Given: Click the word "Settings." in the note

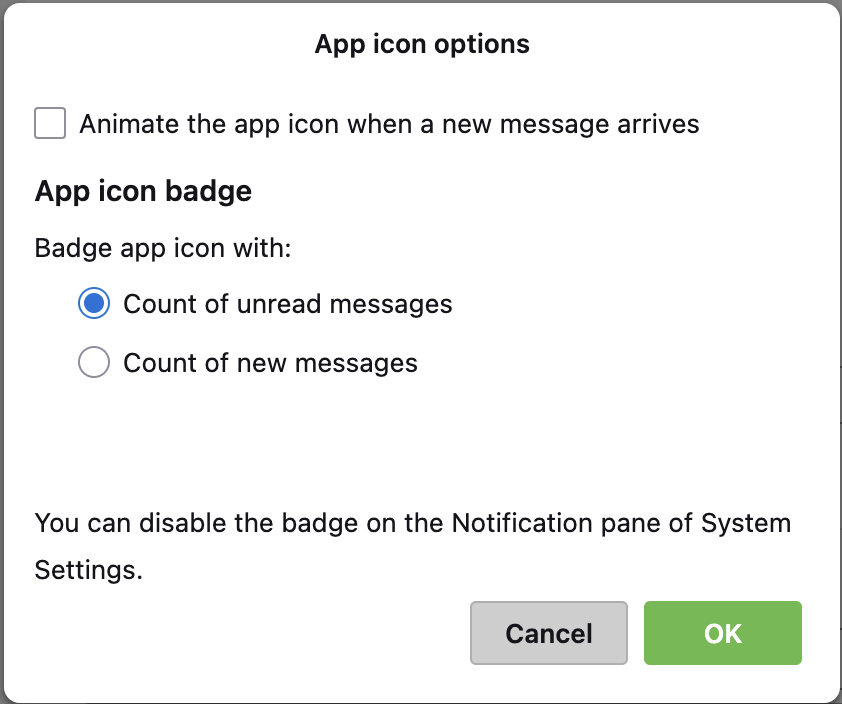Looking at the screenshot, I should click(x=89, y=571).
